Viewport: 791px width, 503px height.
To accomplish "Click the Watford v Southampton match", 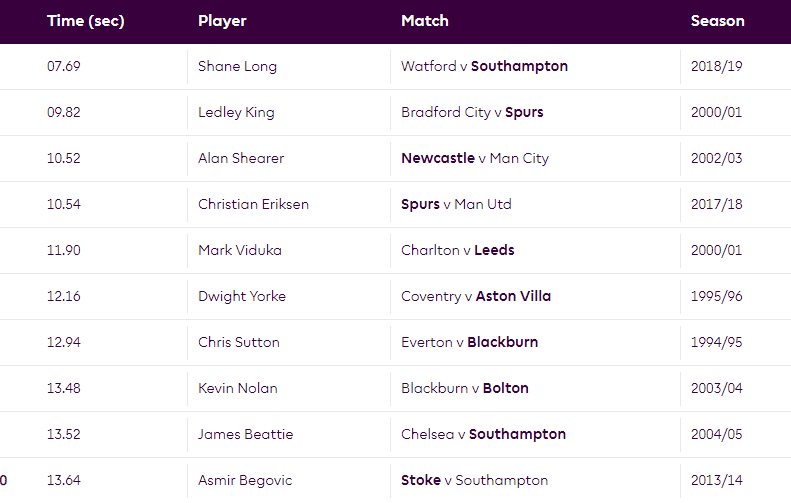I will coord(484,66).
